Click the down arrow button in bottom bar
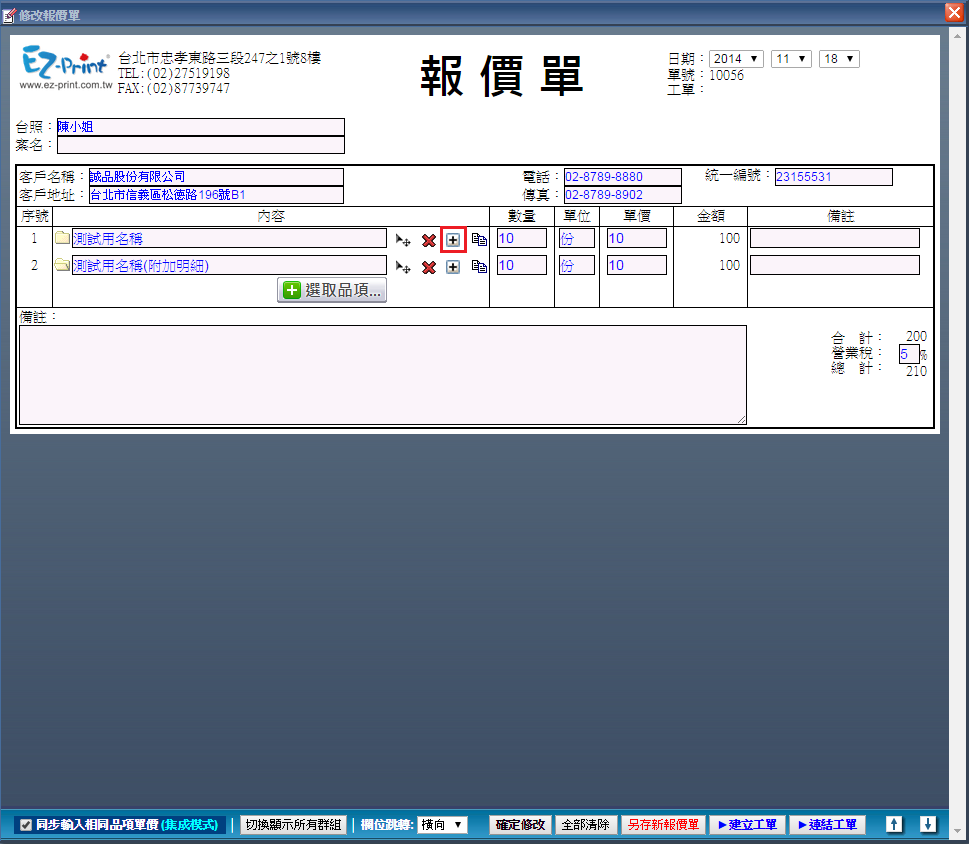 tap(928, 825)
